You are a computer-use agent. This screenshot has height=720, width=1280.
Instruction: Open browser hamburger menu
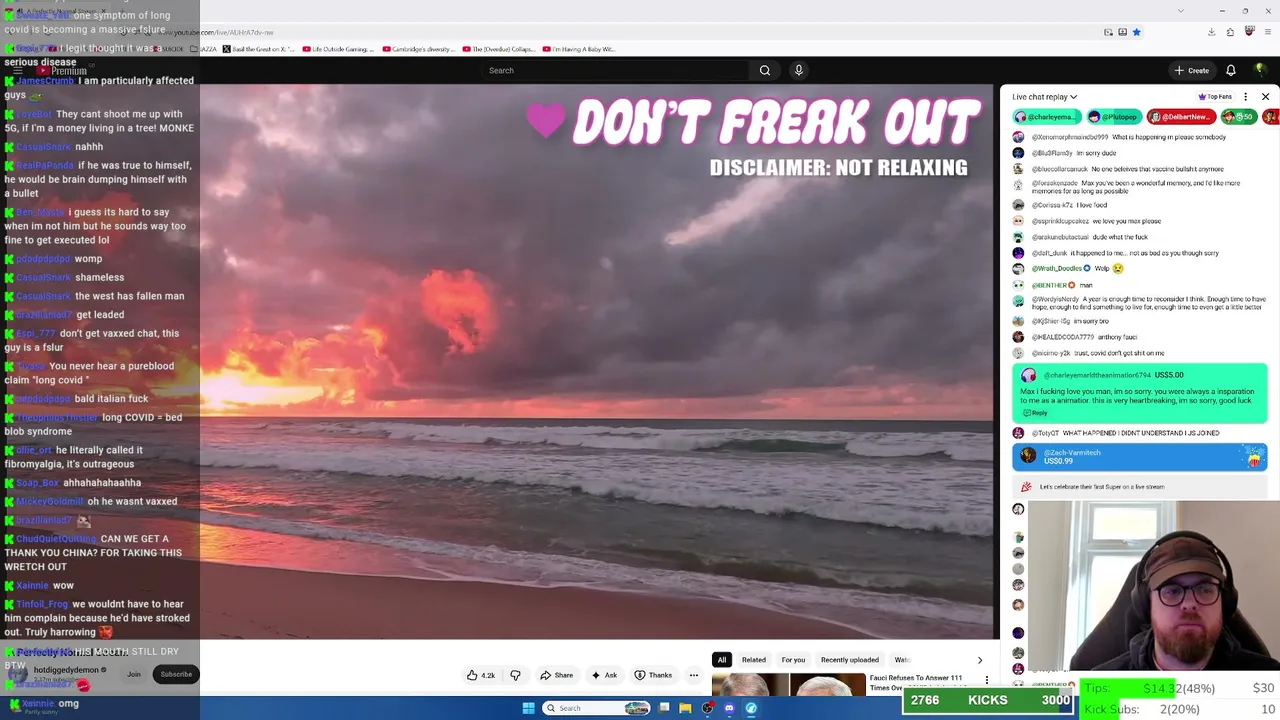pyautogui.click(x=1268, y=32)
